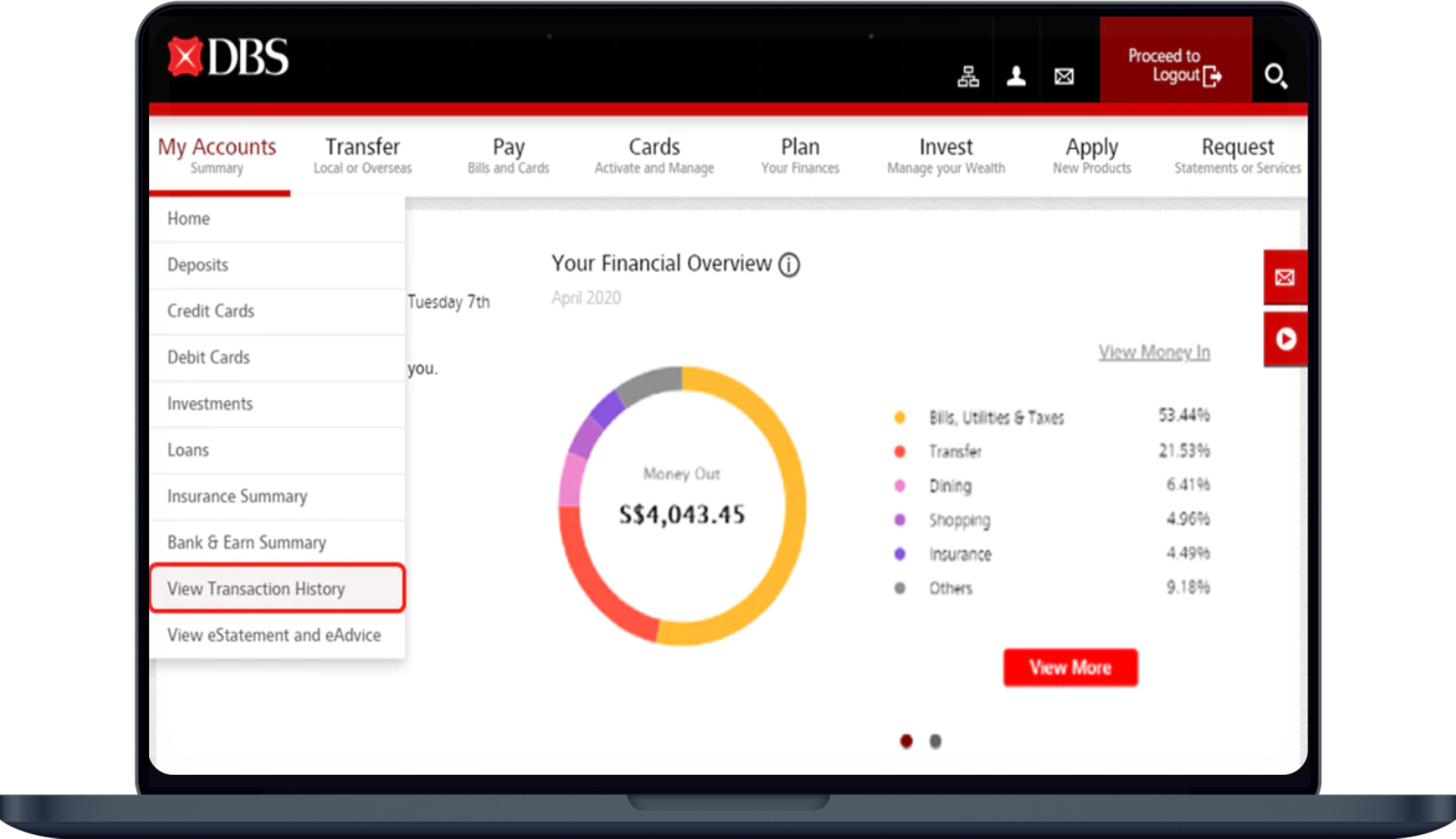This screenshot has width=1456, height=839.
Task: Click the Dining category label
Action: pos(950,486)
